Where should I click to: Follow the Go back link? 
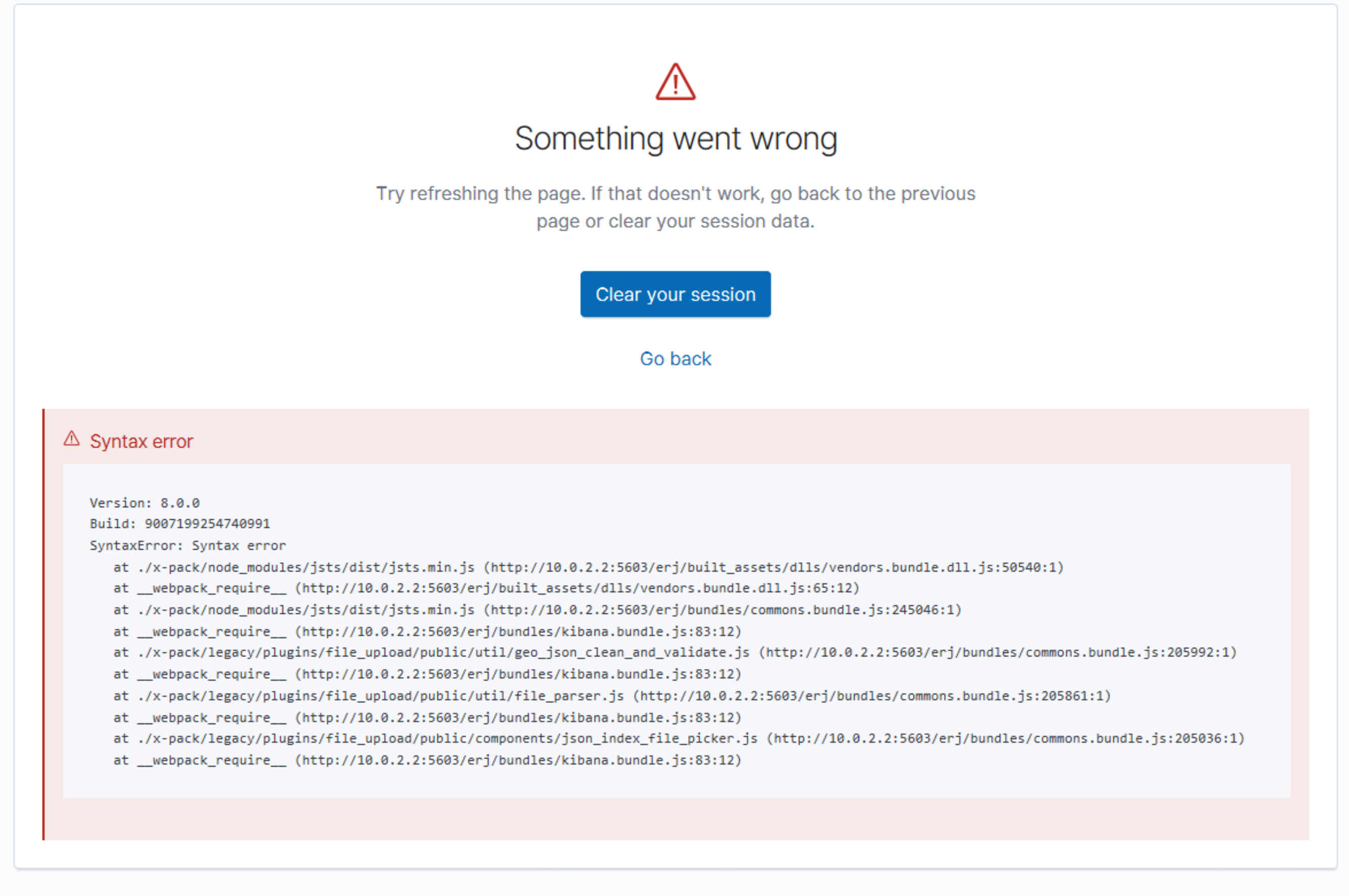676,359
